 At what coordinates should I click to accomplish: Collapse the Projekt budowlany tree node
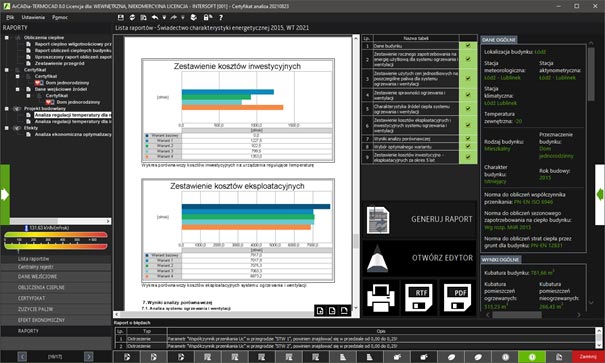point(7,109)
